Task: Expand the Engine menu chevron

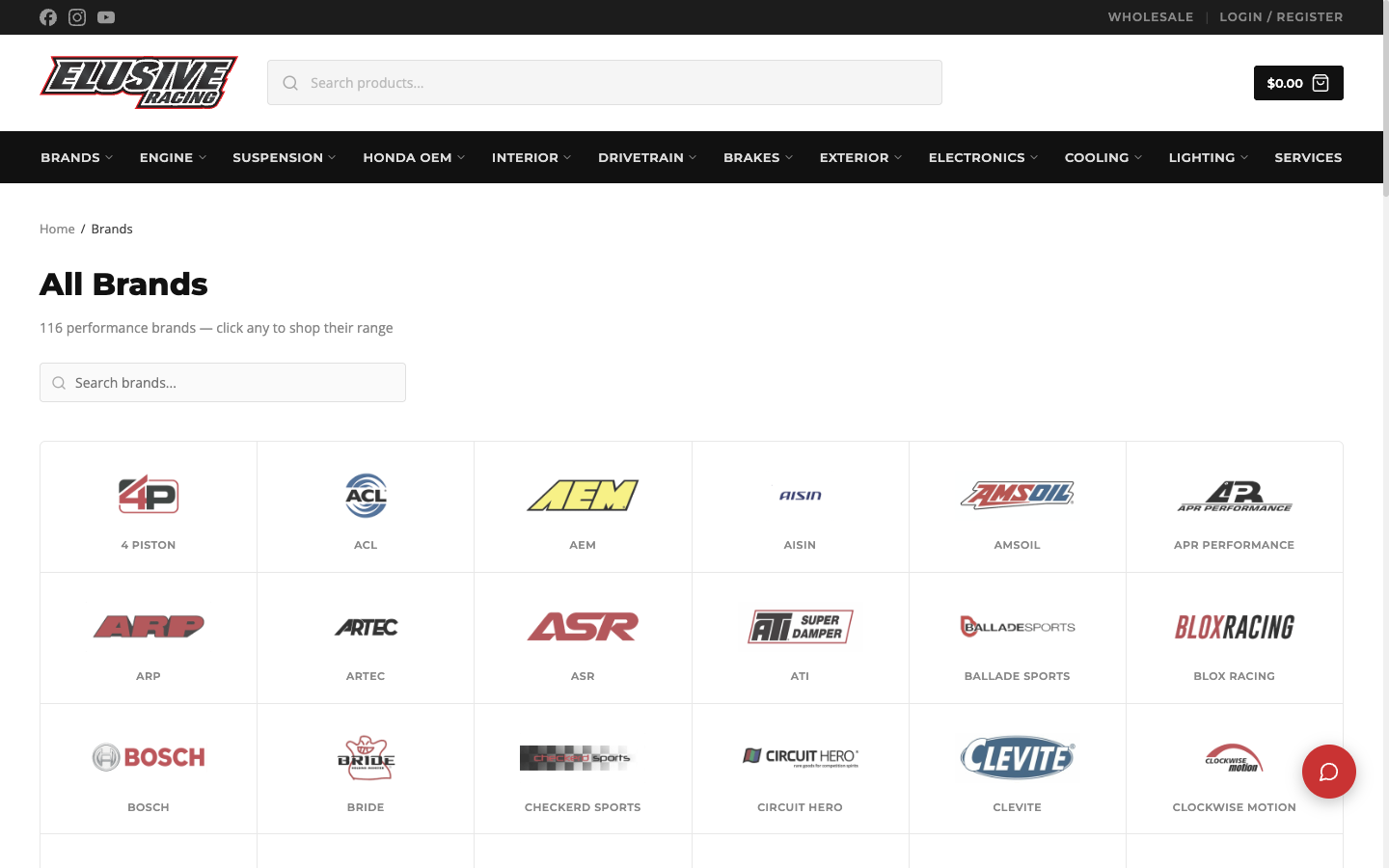Action: [x=203, y=158]
